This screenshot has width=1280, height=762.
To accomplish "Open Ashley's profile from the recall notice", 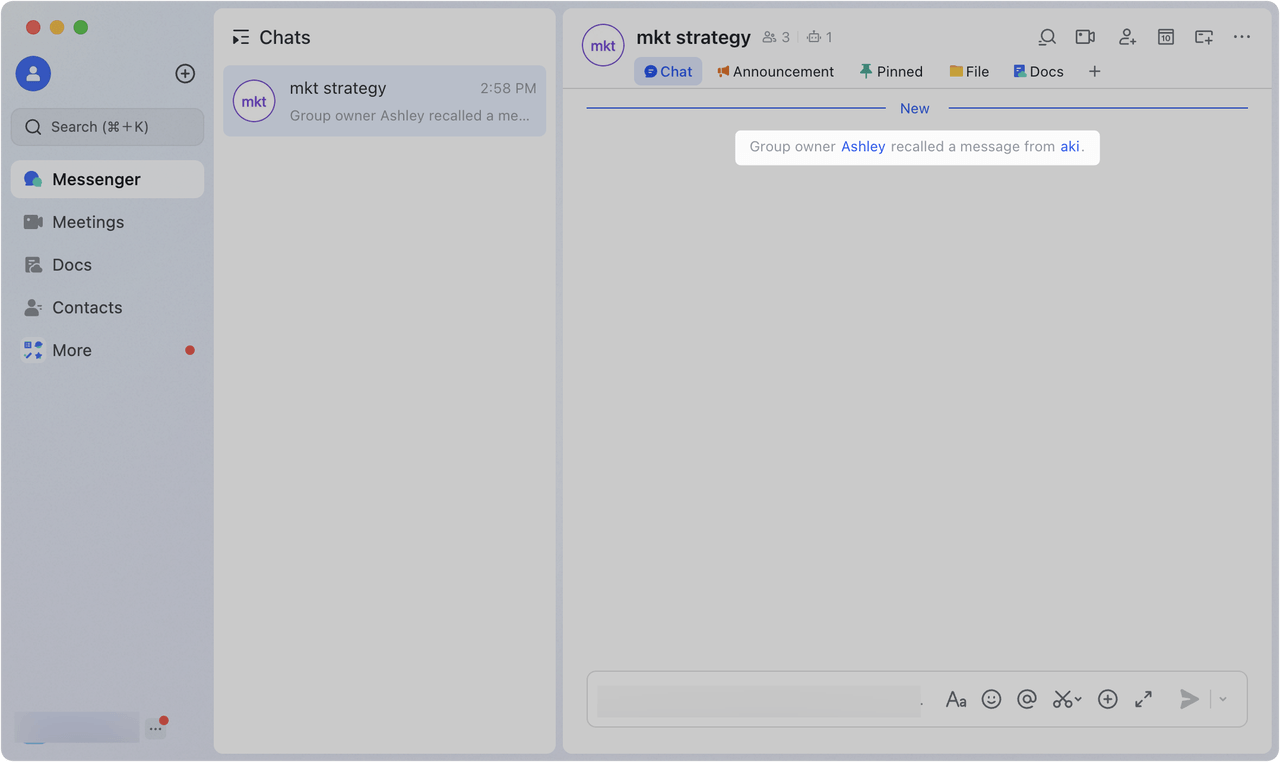I will point(862,146).
